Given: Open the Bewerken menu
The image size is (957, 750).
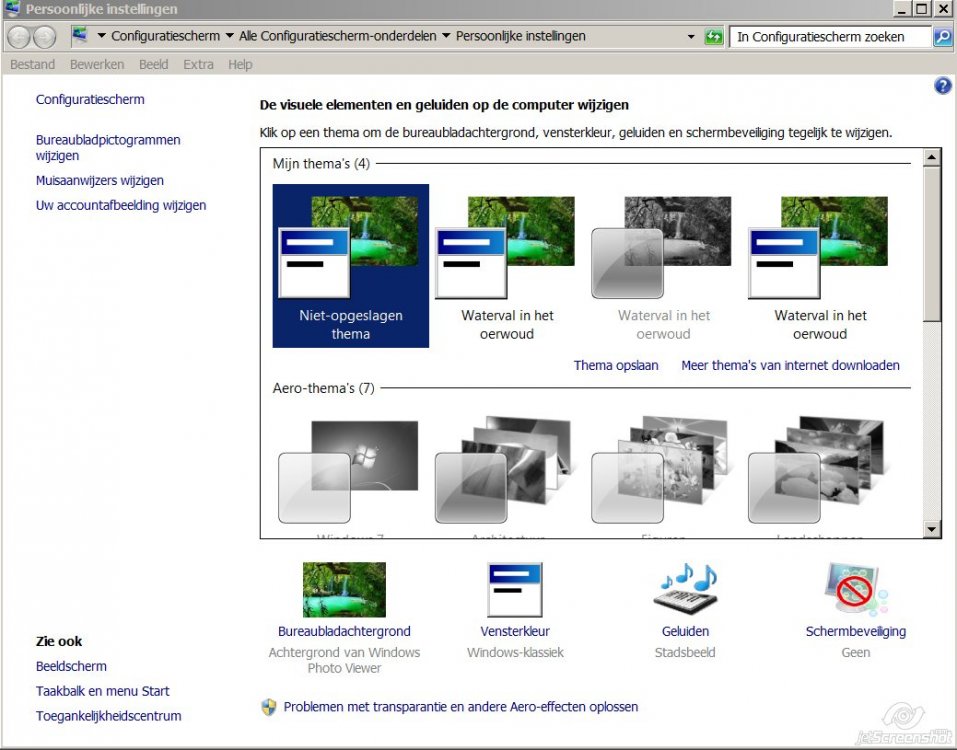Looking at the screenshot, I should click(97, 65).
